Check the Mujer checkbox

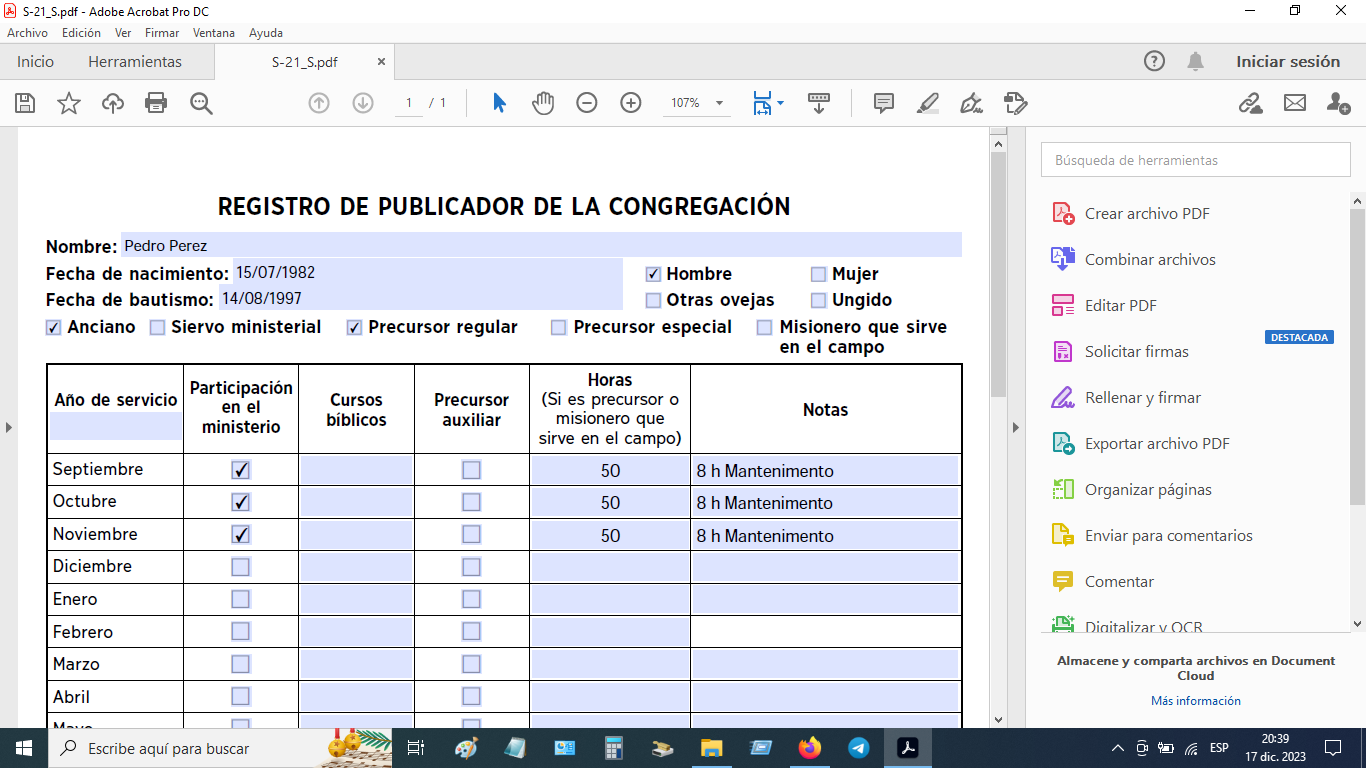pyautogui.click(x=819, y=274)
